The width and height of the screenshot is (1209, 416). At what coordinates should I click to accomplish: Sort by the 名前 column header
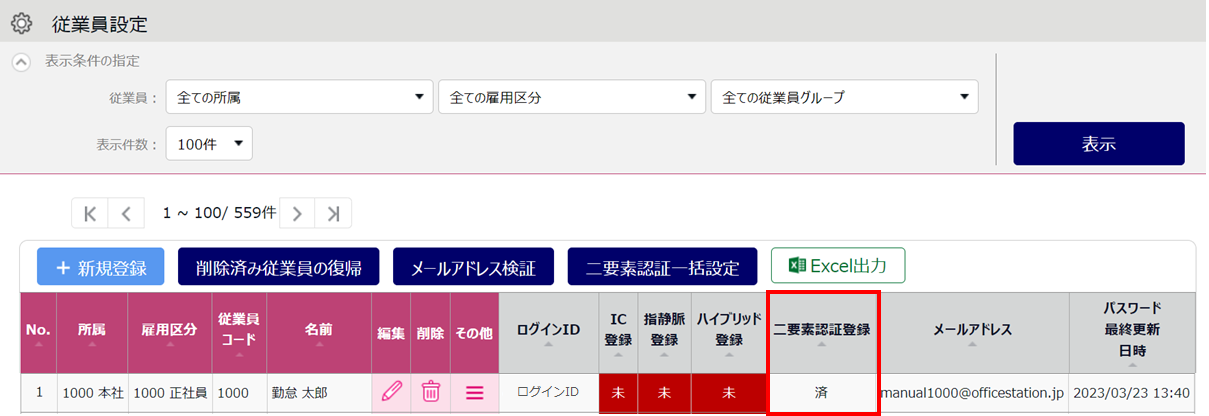tap(319, 333)
